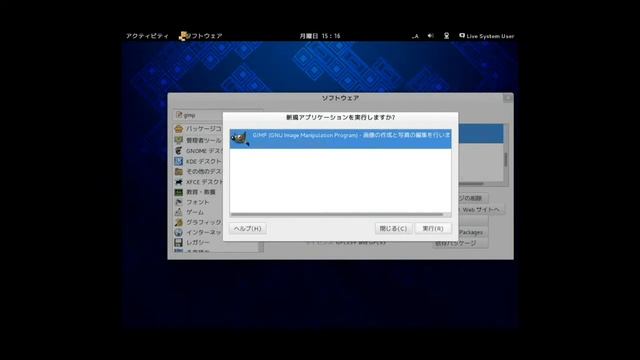Image resolution: width=640 pixels, height=360 pixels.
Task: Click the globe icon beside インターネット
Action: [x=178, y=232]
